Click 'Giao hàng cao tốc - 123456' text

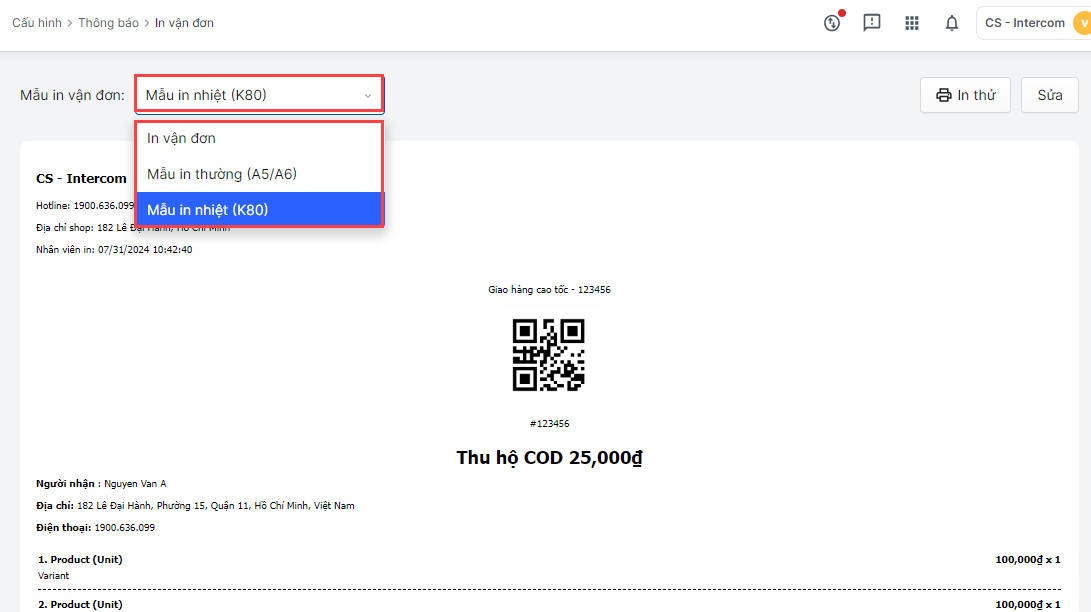point(549,289)
